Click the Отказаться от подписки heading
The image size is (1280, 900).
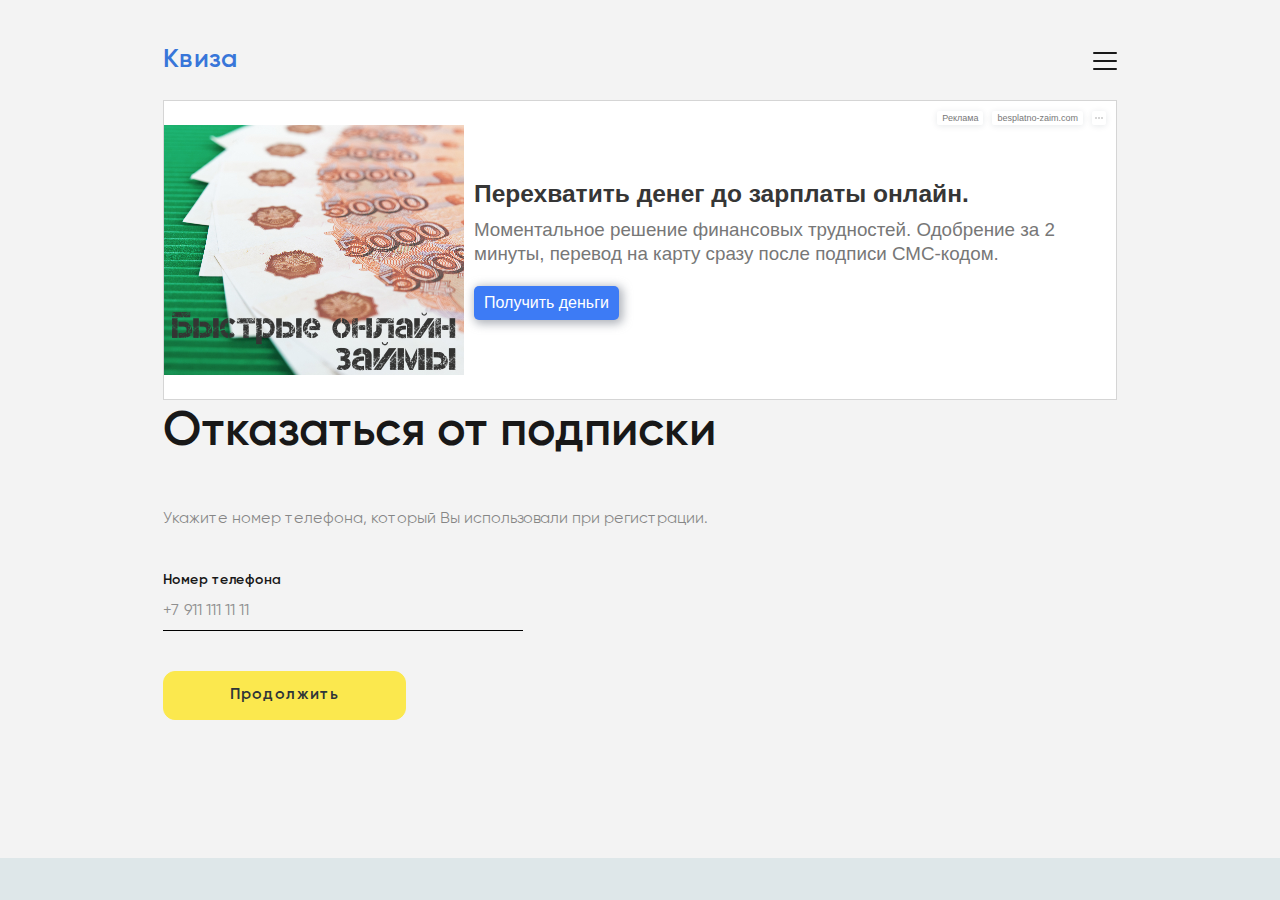click(x=439, y=431)
